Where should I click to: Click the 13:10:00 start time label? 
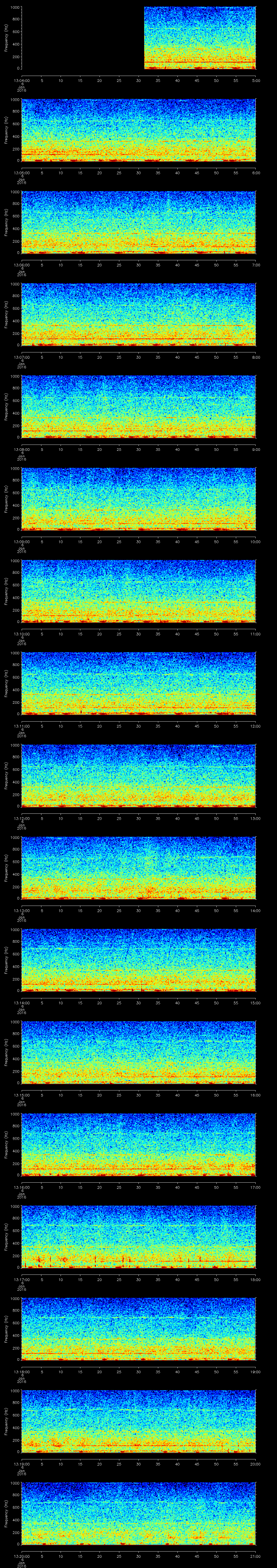(x=22, y=634)
